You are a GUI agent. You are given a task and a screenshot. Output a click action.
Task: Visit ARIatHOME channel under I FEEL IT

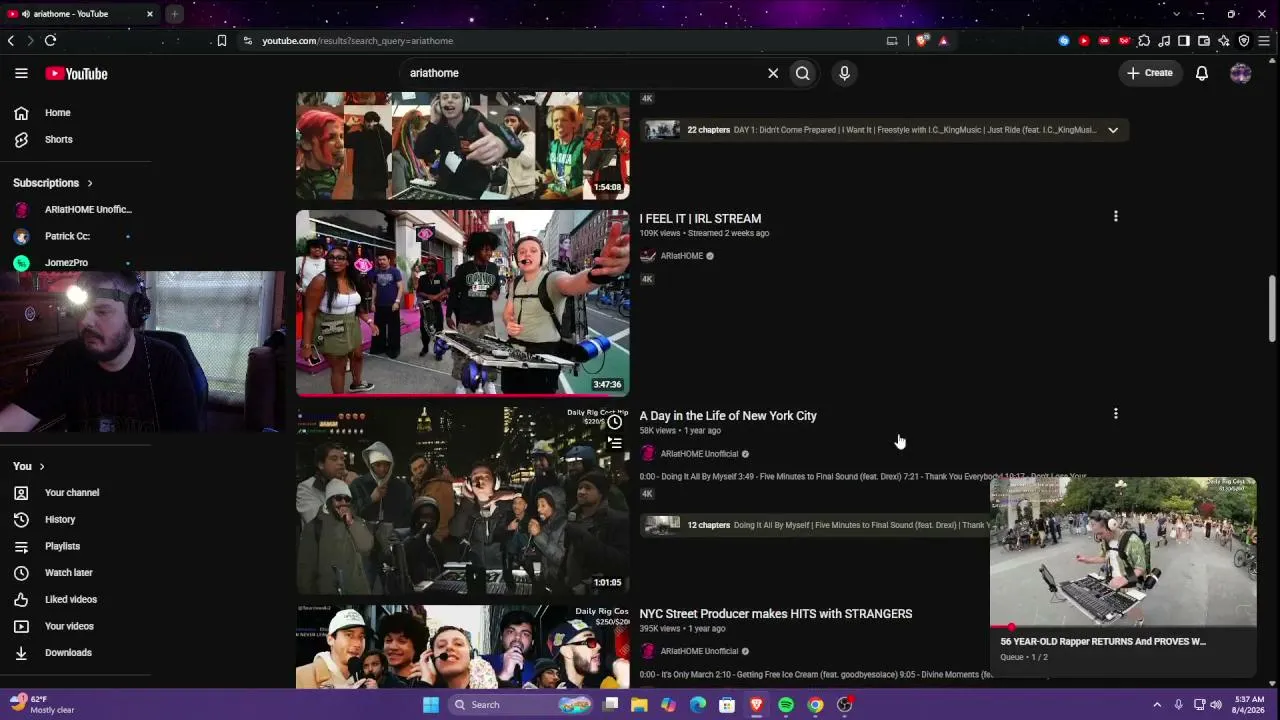point(682,256)
